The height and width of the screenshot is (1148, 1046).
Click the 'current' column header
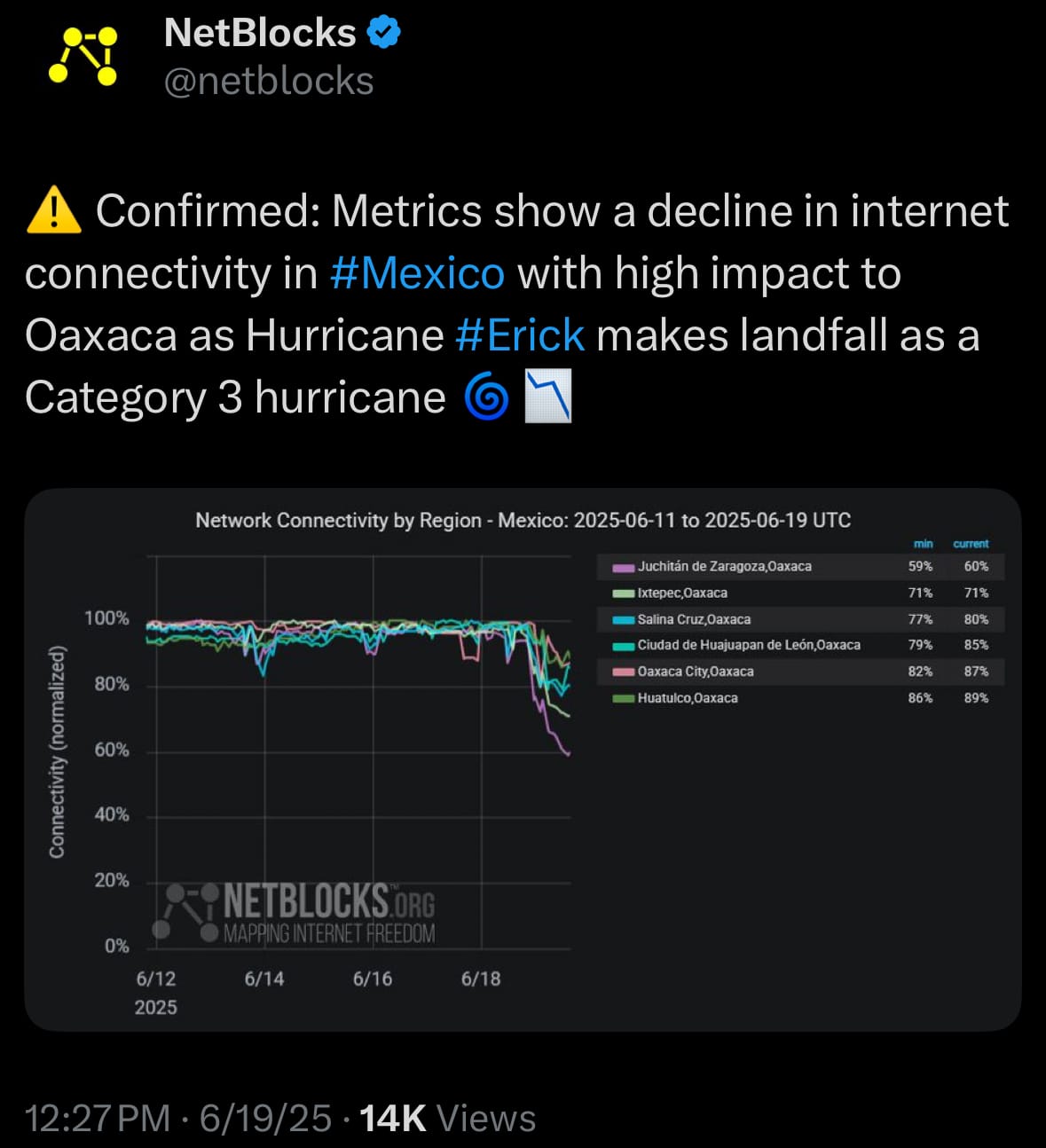tap(971, 544)
